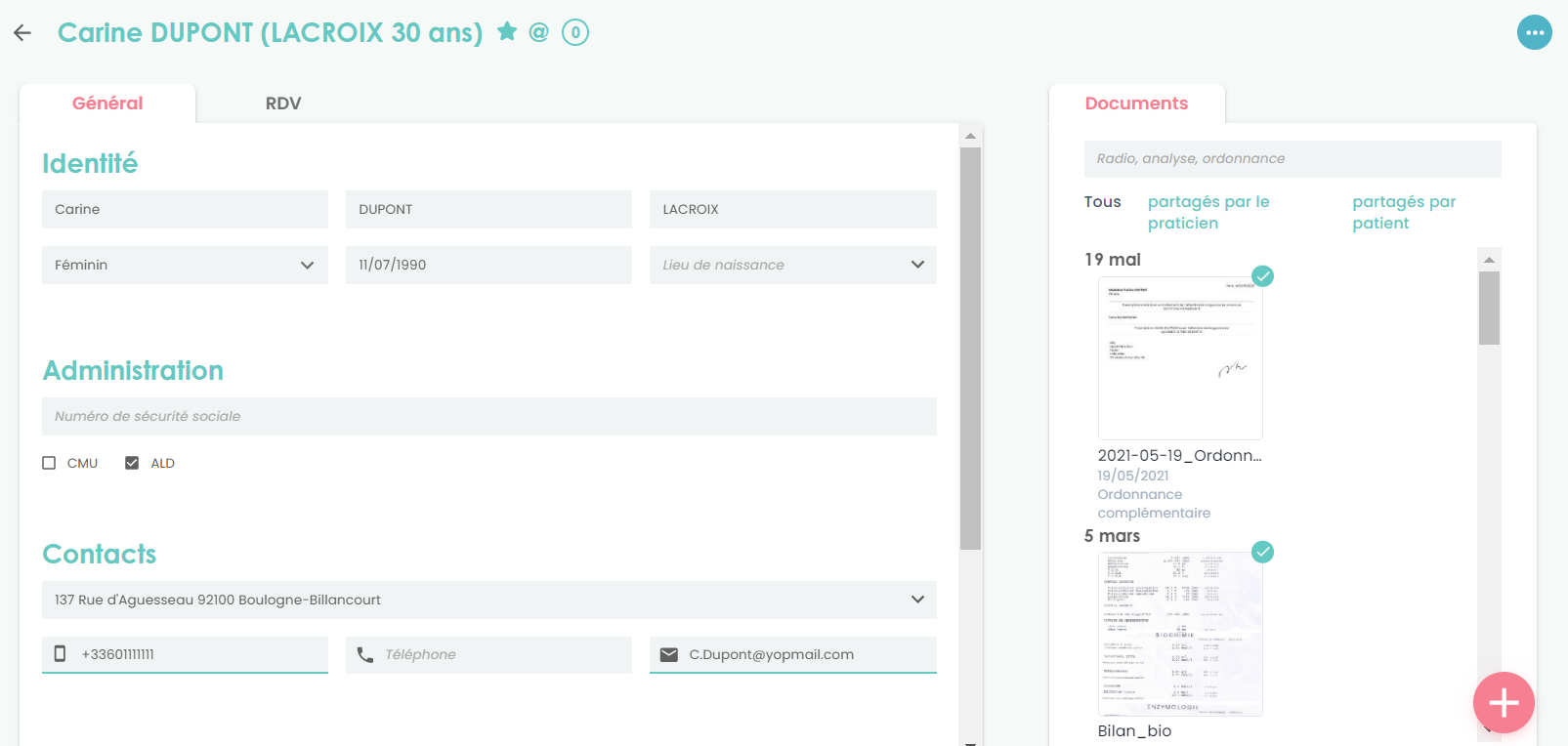1568x746 pixels.
Task: Enable the CMU checkbox
Action: pyautogui.click(x=49, y=463)
